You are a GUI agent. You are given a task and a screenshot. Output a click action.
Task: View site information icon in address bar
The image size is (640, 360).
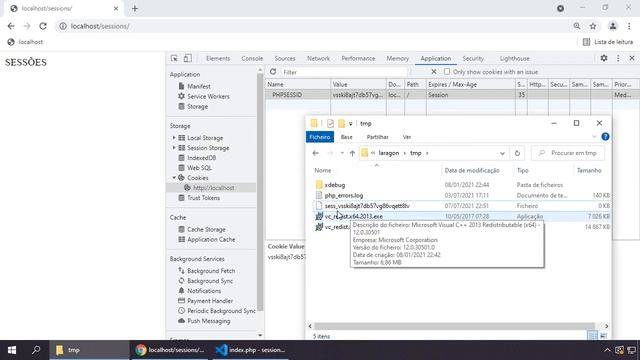[x=63, y=26]
